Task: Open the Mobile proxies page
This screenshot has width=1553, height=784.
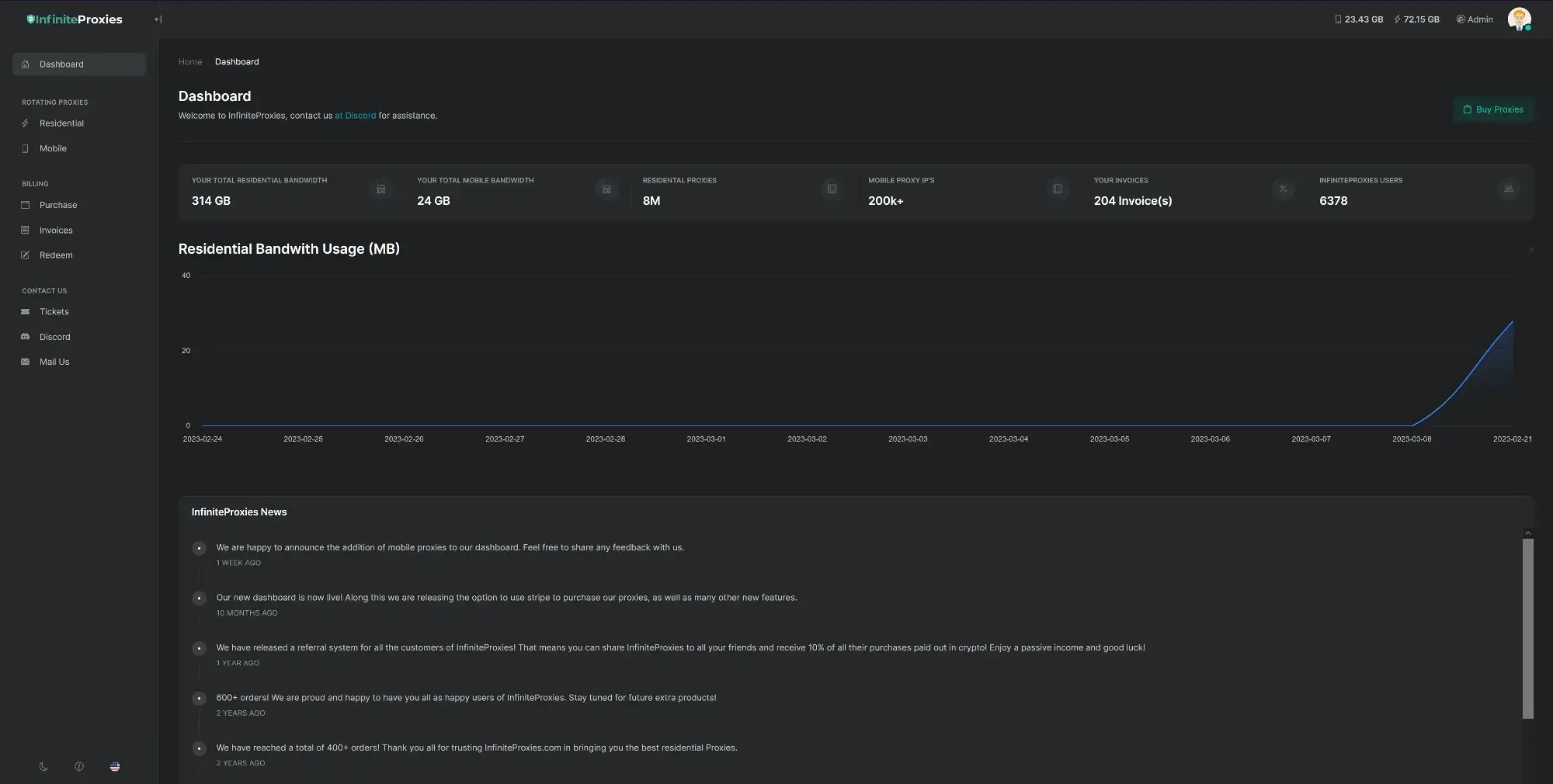Action: (53, 148)
